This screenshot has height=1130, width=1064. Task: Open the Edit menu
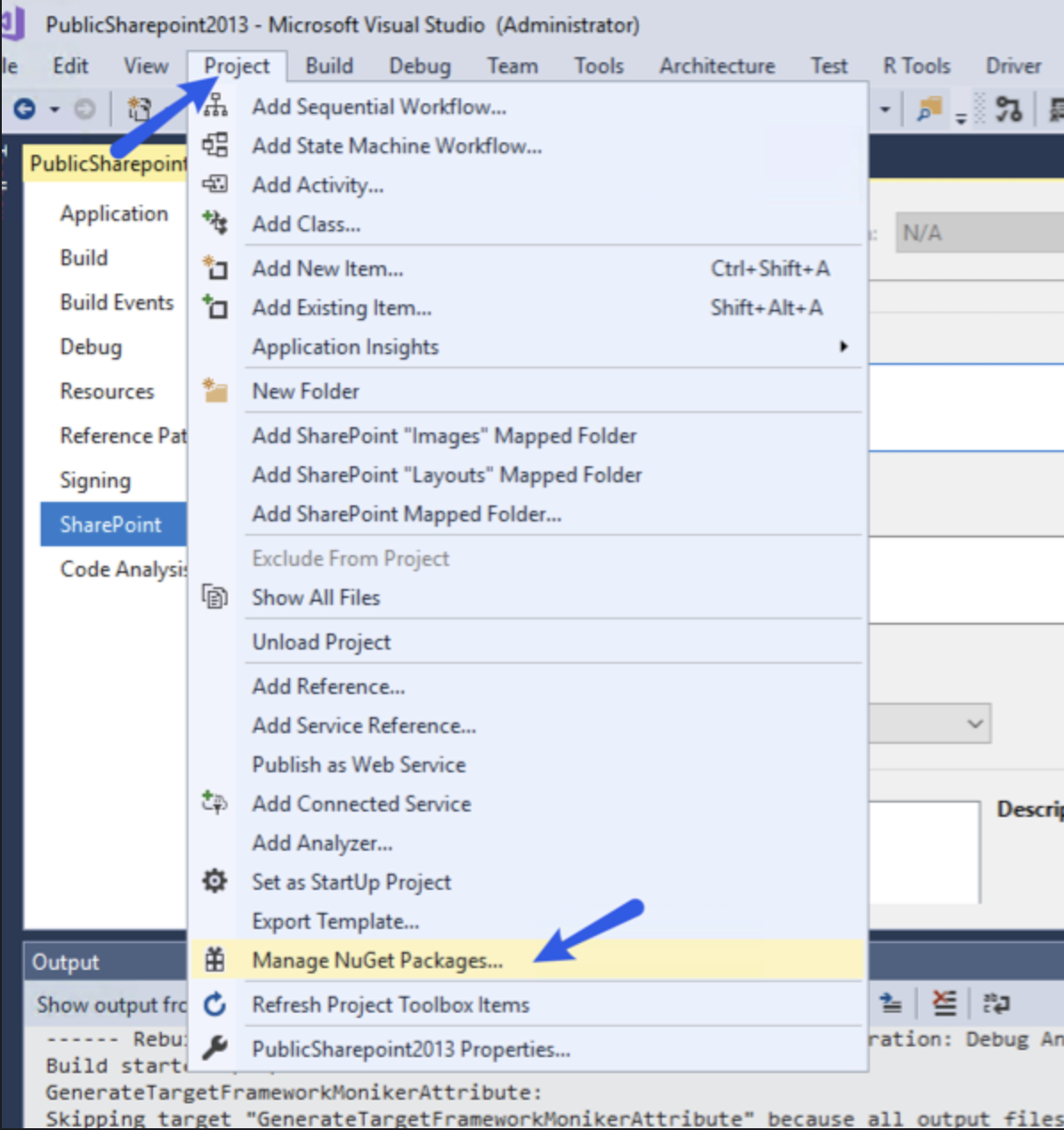(x=70, y=66)
